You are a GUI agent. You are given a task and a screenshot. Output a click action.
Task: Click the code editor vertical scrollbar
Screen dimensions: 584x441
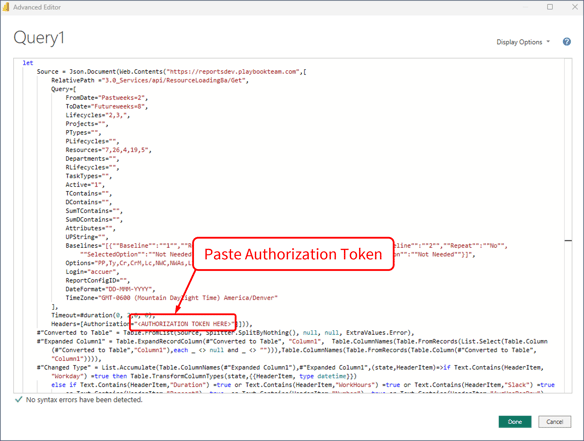pyautogui.click(x=568, y=225)
